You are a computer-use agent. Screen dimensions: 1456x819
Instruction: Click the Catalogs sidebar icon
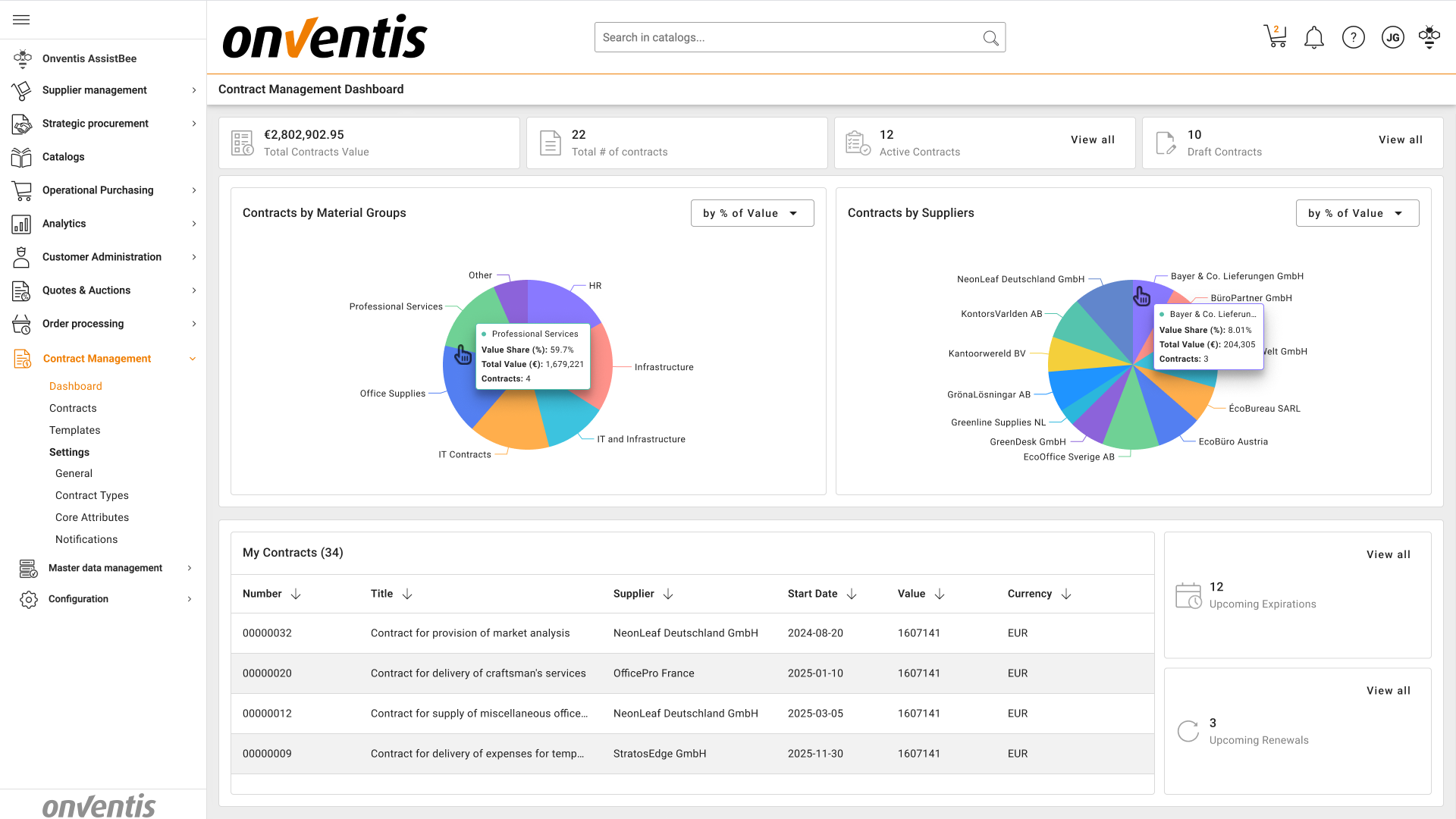[x=21, y=157]
